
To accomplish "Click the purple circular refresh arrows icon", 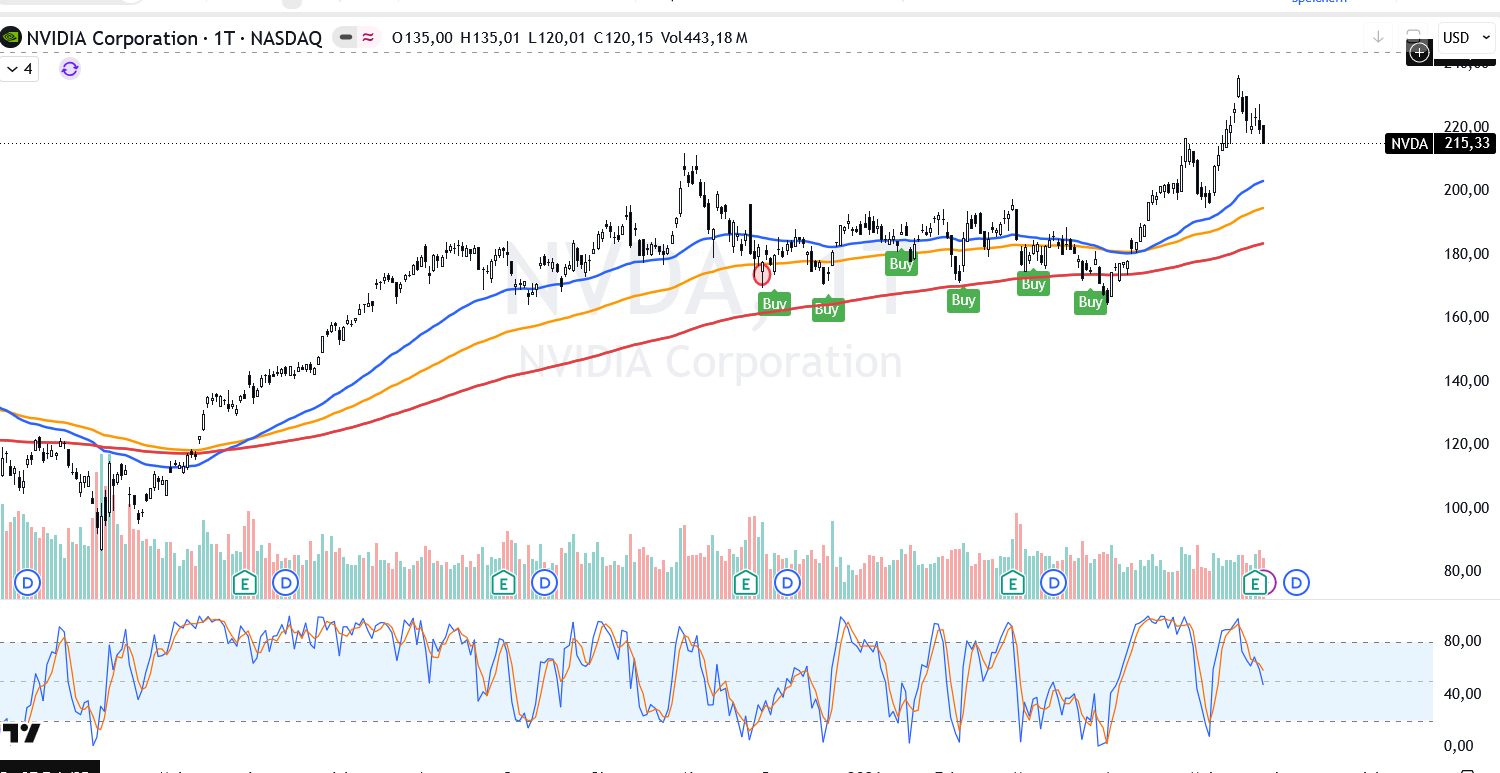I will pyautogui.click(x=70, y=69).
